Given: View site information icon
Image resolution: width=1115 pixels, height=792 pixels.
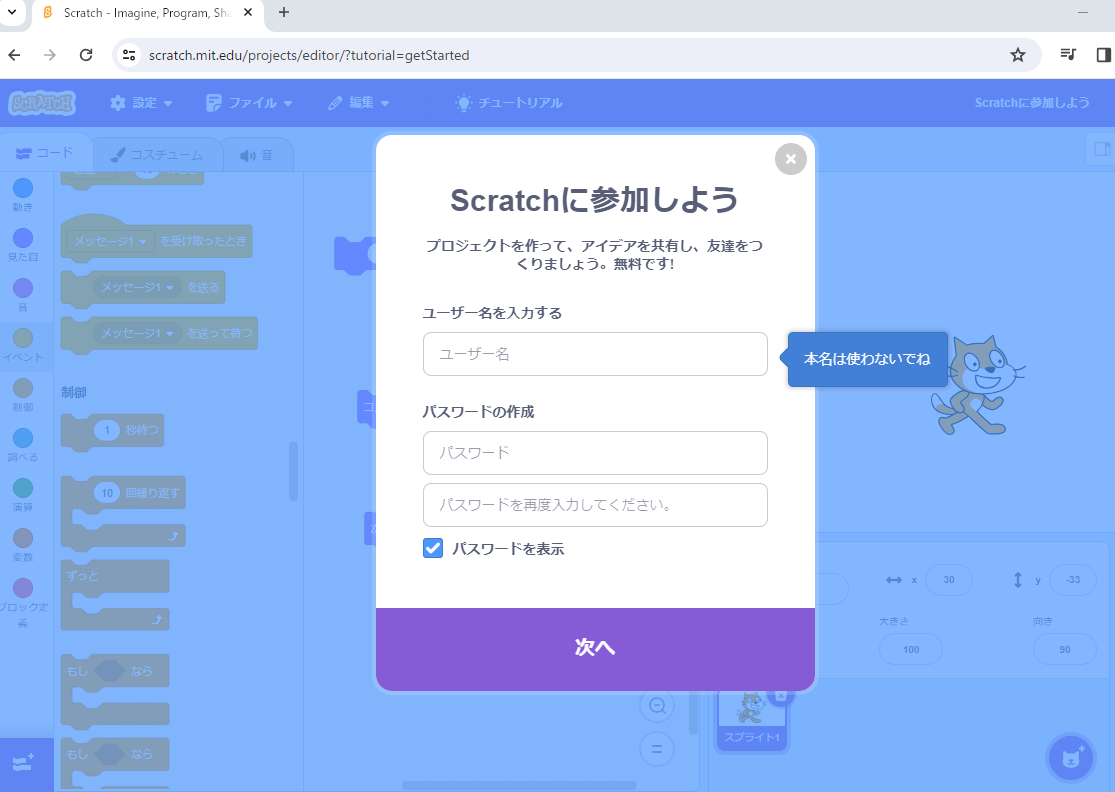Looking at the screenshot, I should coord(129,55).
